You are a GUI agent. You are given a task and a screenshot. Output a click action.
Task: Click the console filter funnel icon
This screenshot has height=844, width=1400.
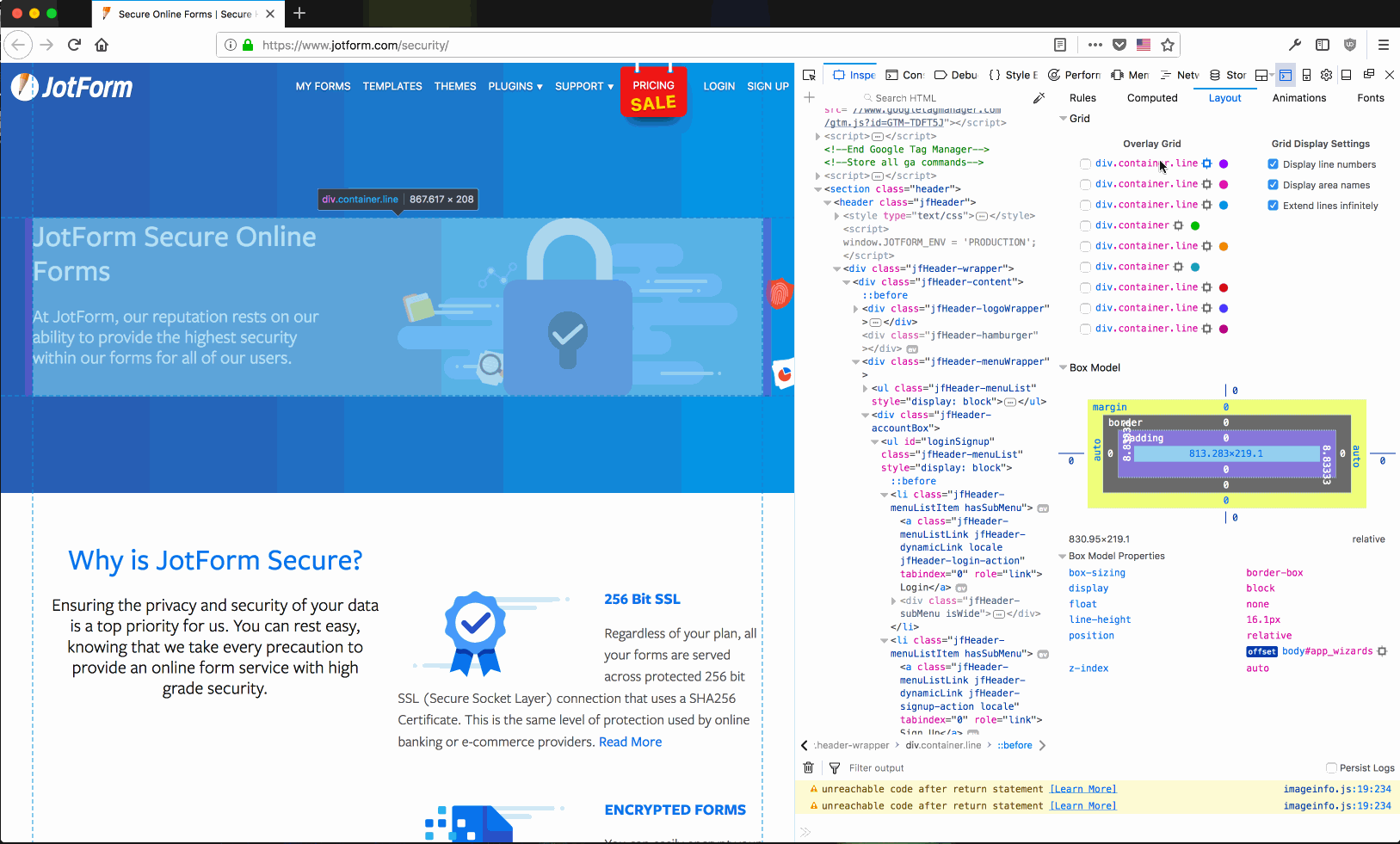(x=834, y=767)
